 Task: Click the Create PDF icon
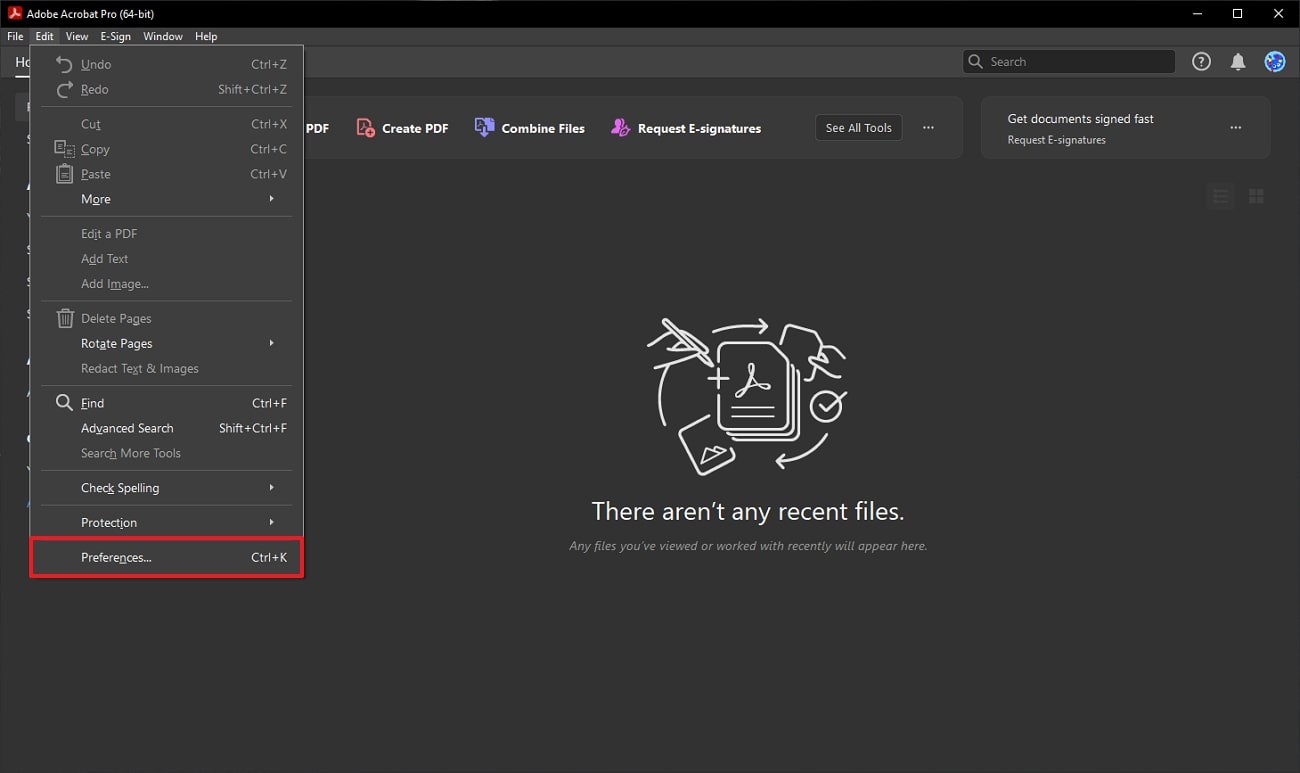click(365, 128)
